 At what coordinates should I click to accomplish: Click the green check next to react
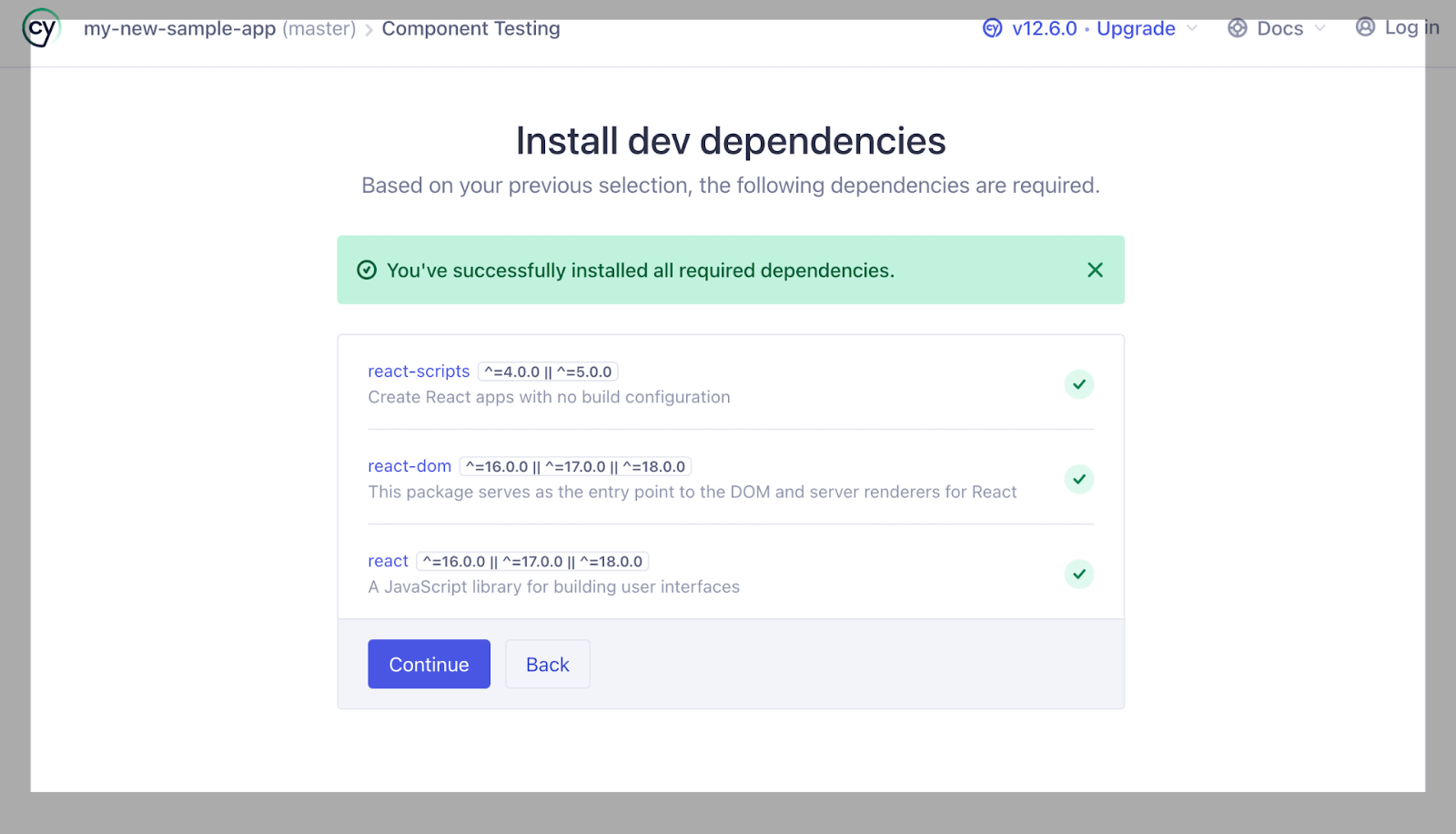1078,574
